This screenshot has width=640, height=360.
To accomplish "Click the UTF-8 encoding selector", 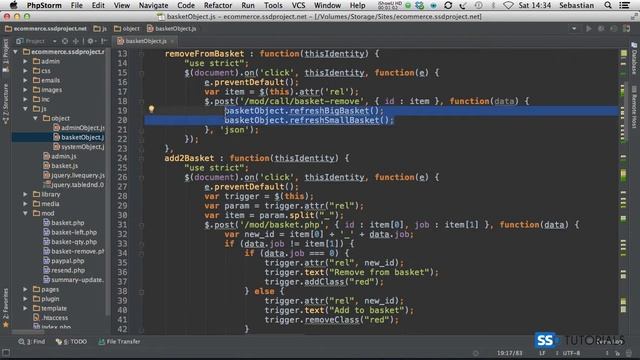I will 571,353.
